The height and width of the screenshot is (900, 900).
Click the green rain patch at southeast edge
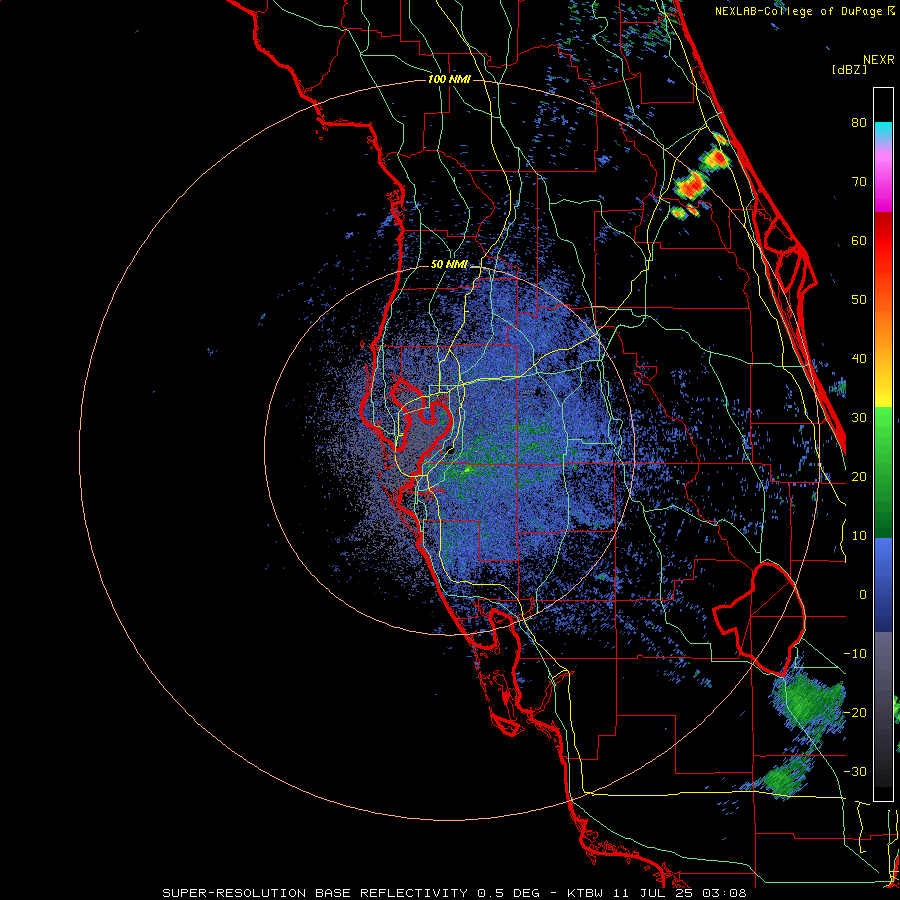point(809,700)
